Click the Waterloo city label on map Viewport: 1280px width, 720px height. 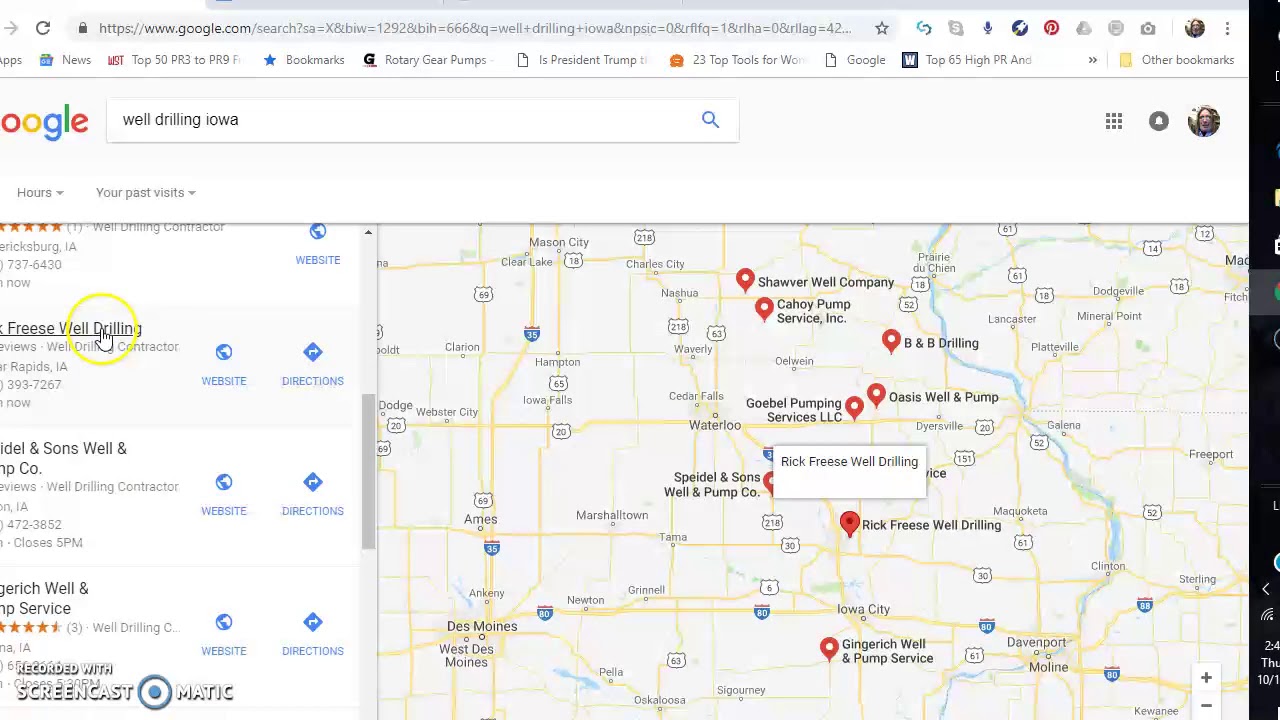[715, 425]
